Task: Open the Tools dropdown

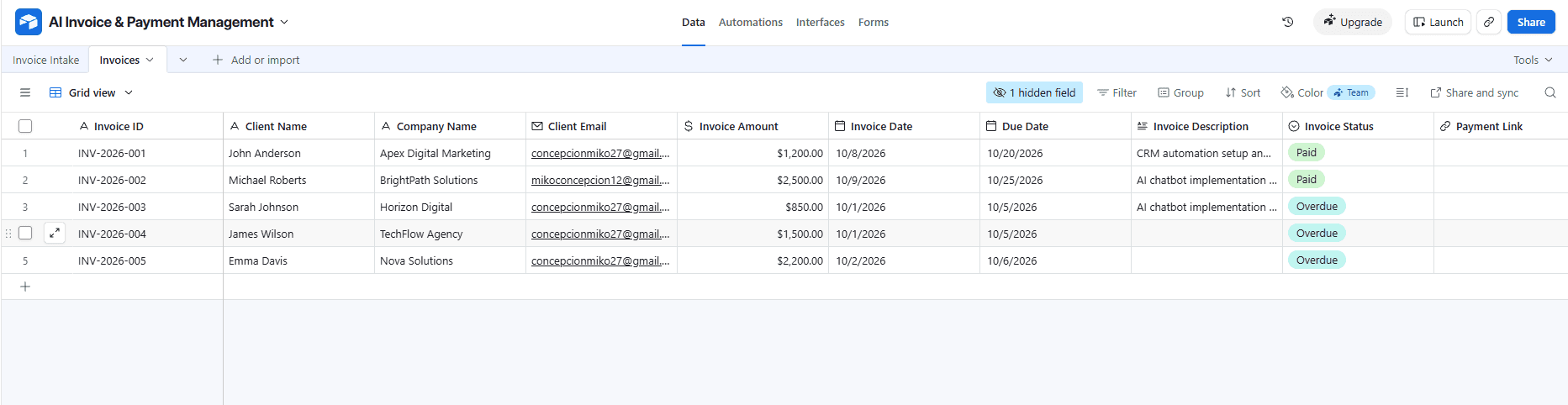Action: (1533, 60)
